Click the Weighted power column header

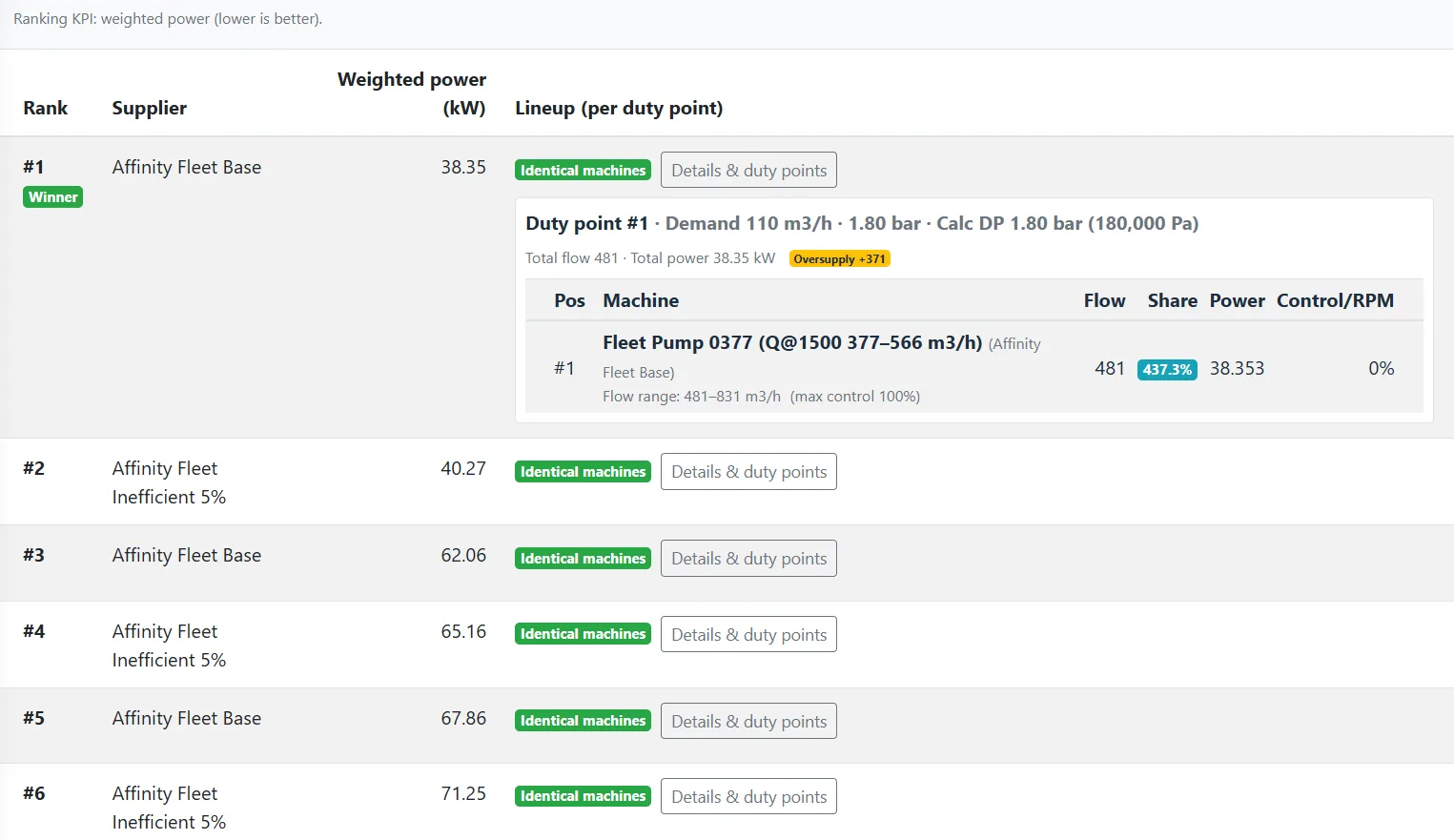pyautogui.click(x=411, y=93)
